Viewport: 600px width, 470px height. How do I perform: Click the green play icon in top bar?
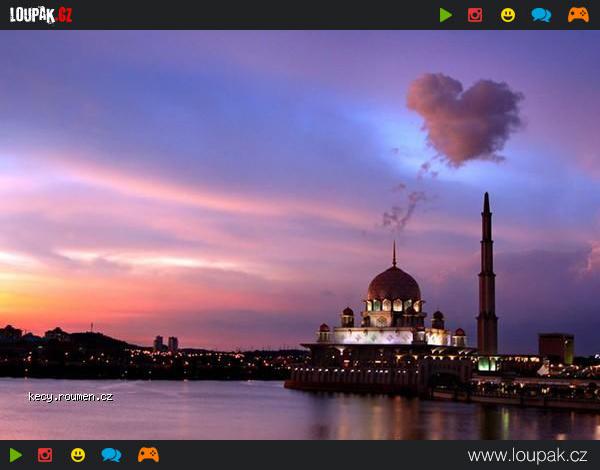(445, 15)
